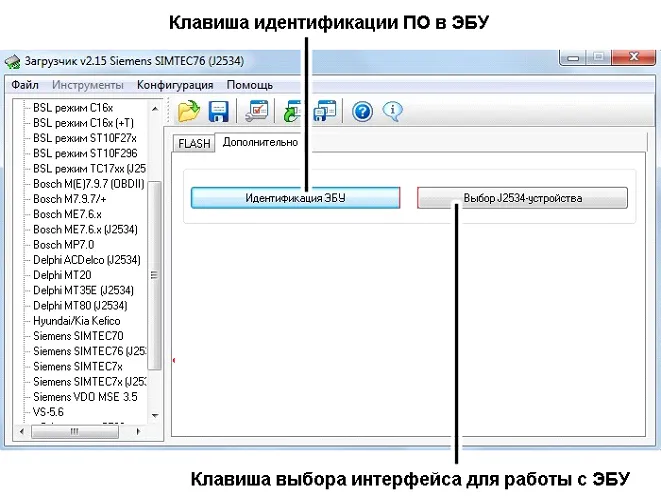Switch to the Дополнительно tab
The image size is (661, 498).
click(x=261, y=142)
